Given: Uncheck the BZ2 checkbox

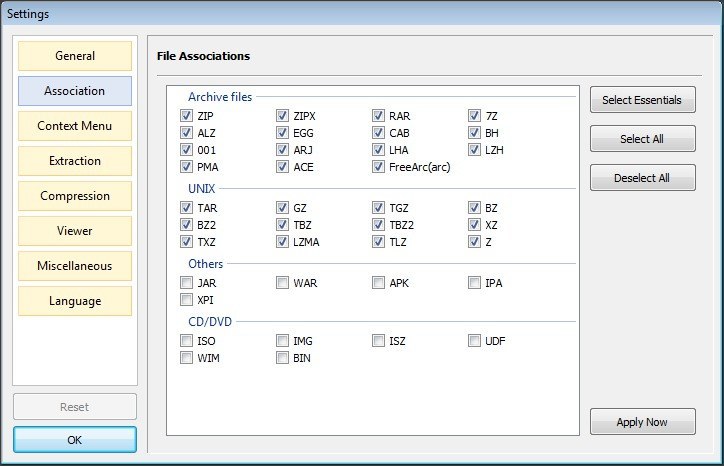Looking at the screenshot, I should [186, 225].
